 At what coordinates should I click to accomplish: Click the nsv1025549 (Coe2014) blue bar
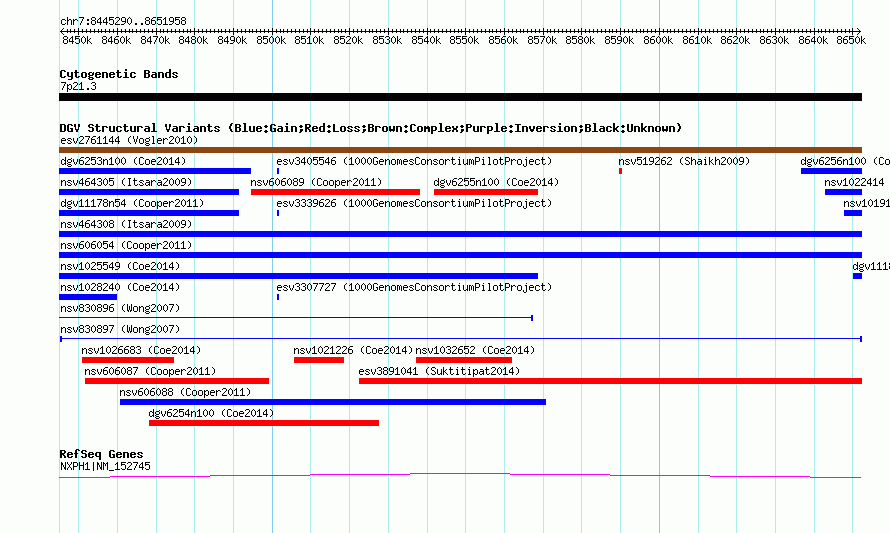[299, 276]
